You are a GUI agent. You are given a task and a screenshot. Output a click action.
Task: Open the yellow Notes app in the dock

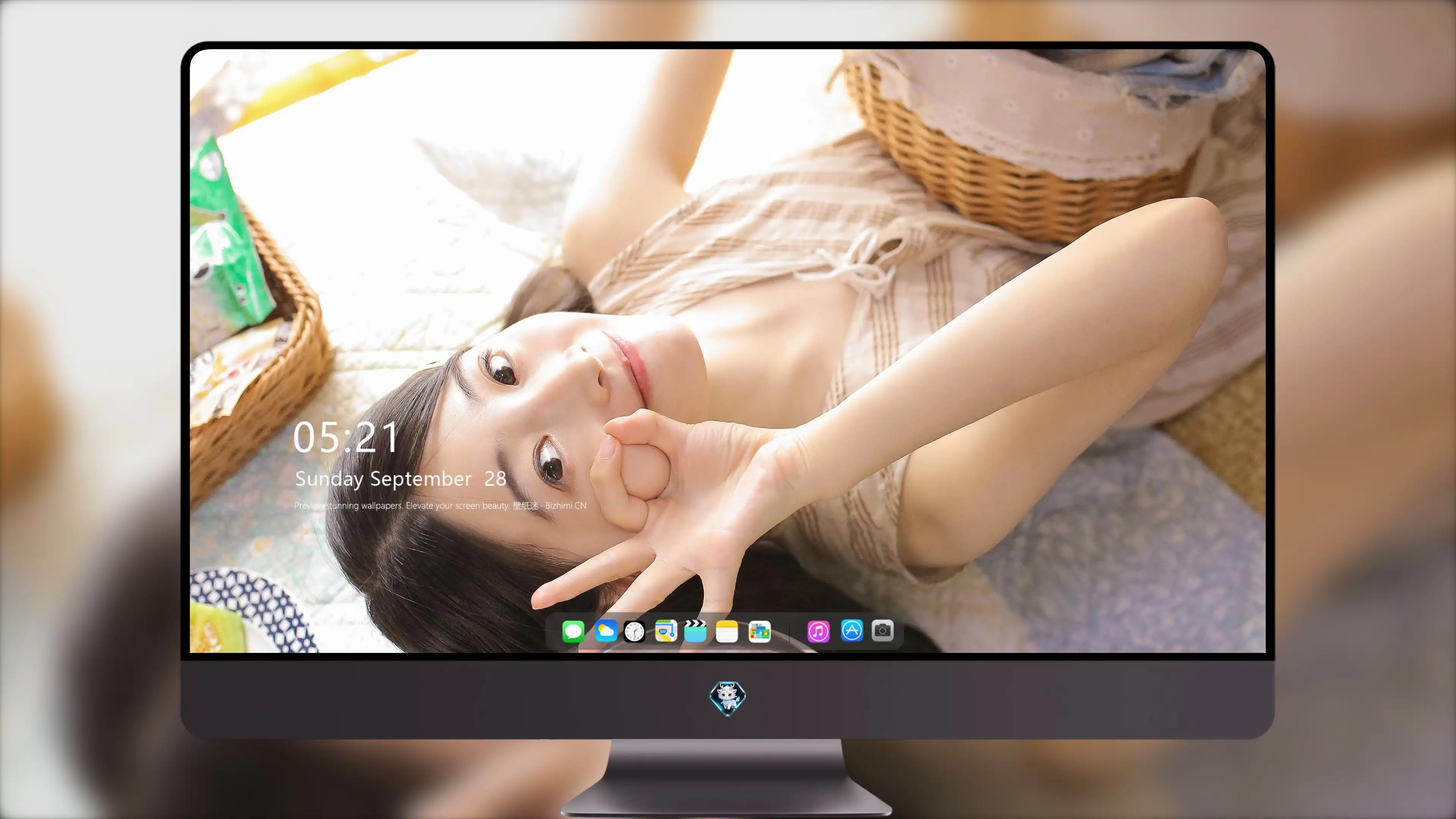727,631
